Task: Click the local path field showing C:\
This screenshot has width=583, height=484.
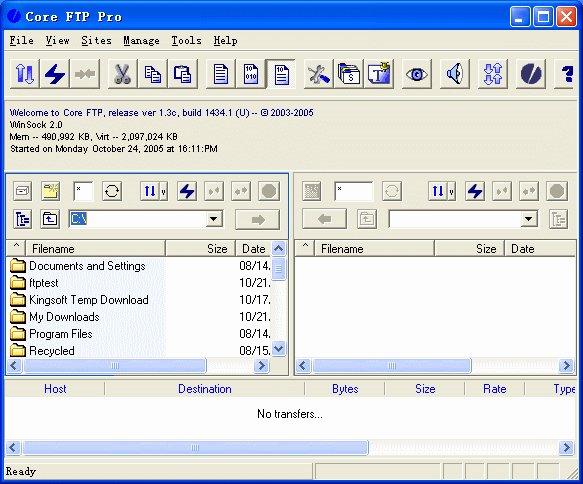Action: (x=138, y=219)
